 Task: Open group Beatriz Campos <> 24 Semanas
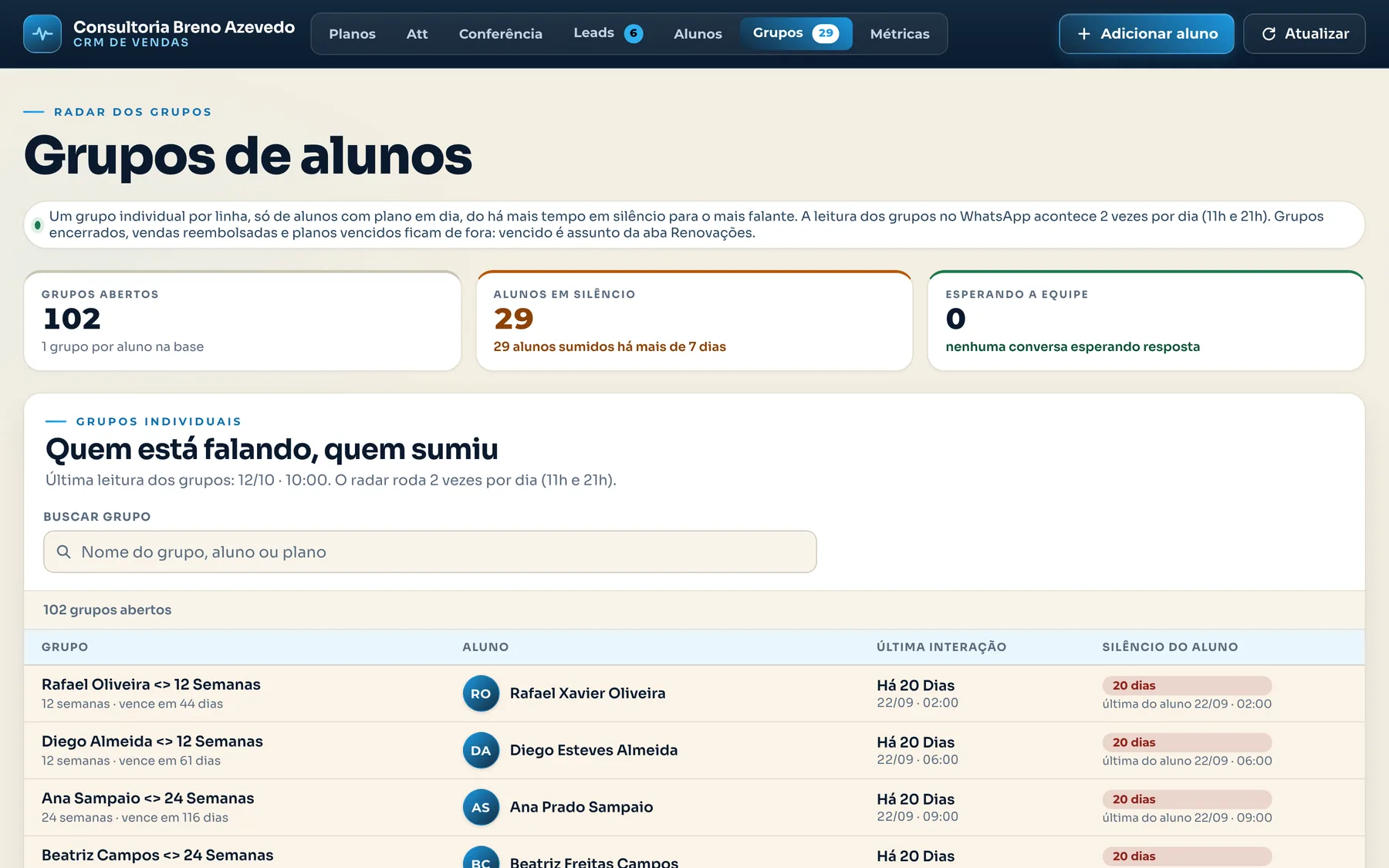point(157,855)
